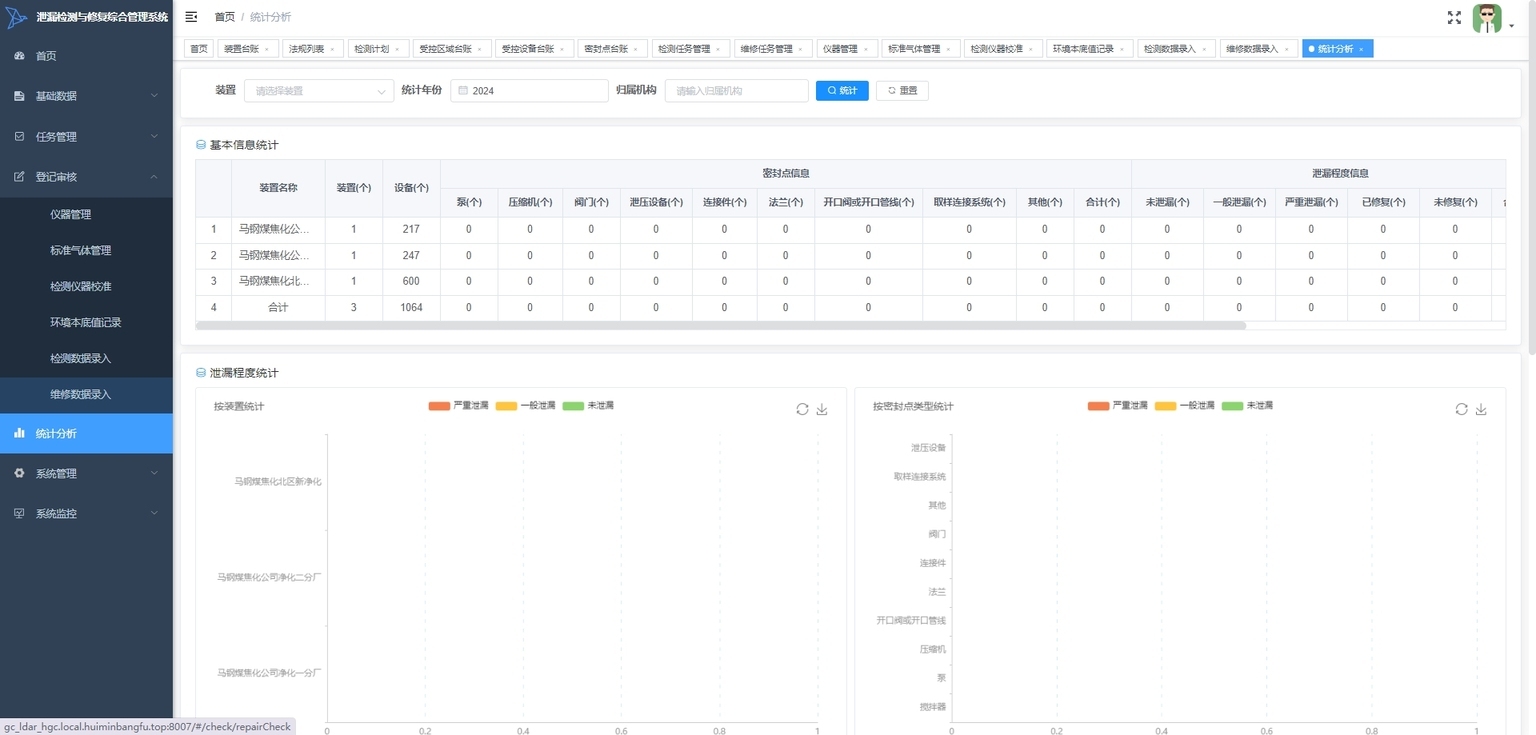Click the 归属机构 input field

pyautogui.click(x=737, y=91)
